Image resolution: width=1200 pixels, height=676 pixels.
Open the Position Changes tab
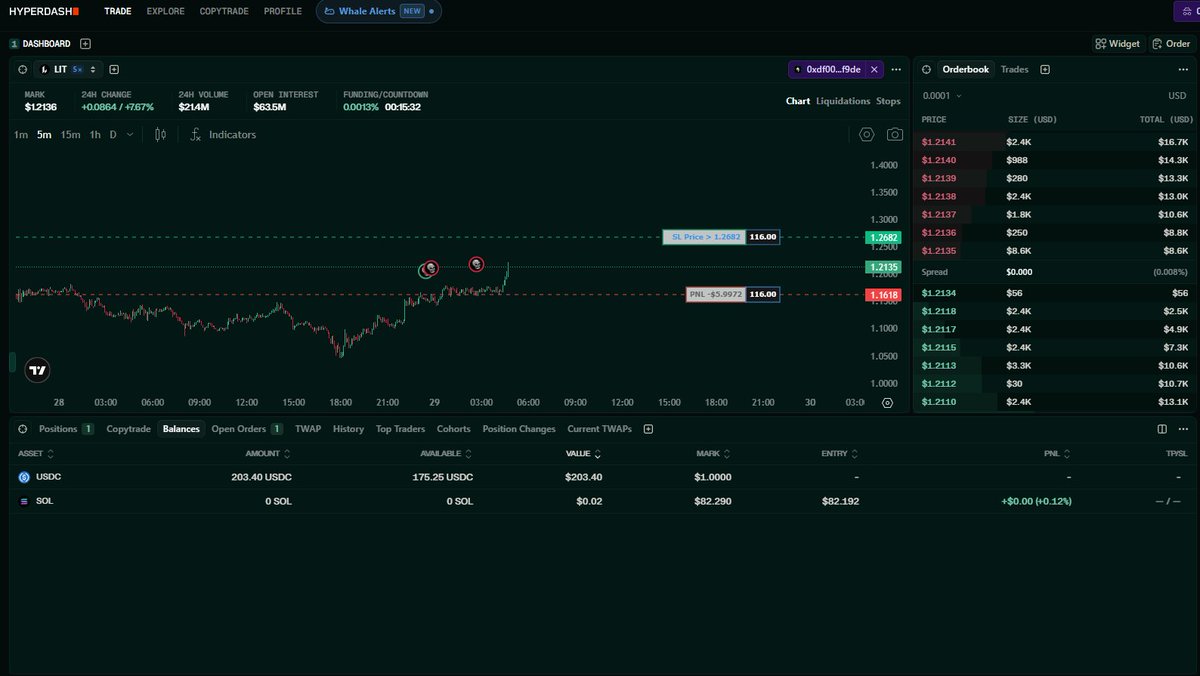click(519, 429)
